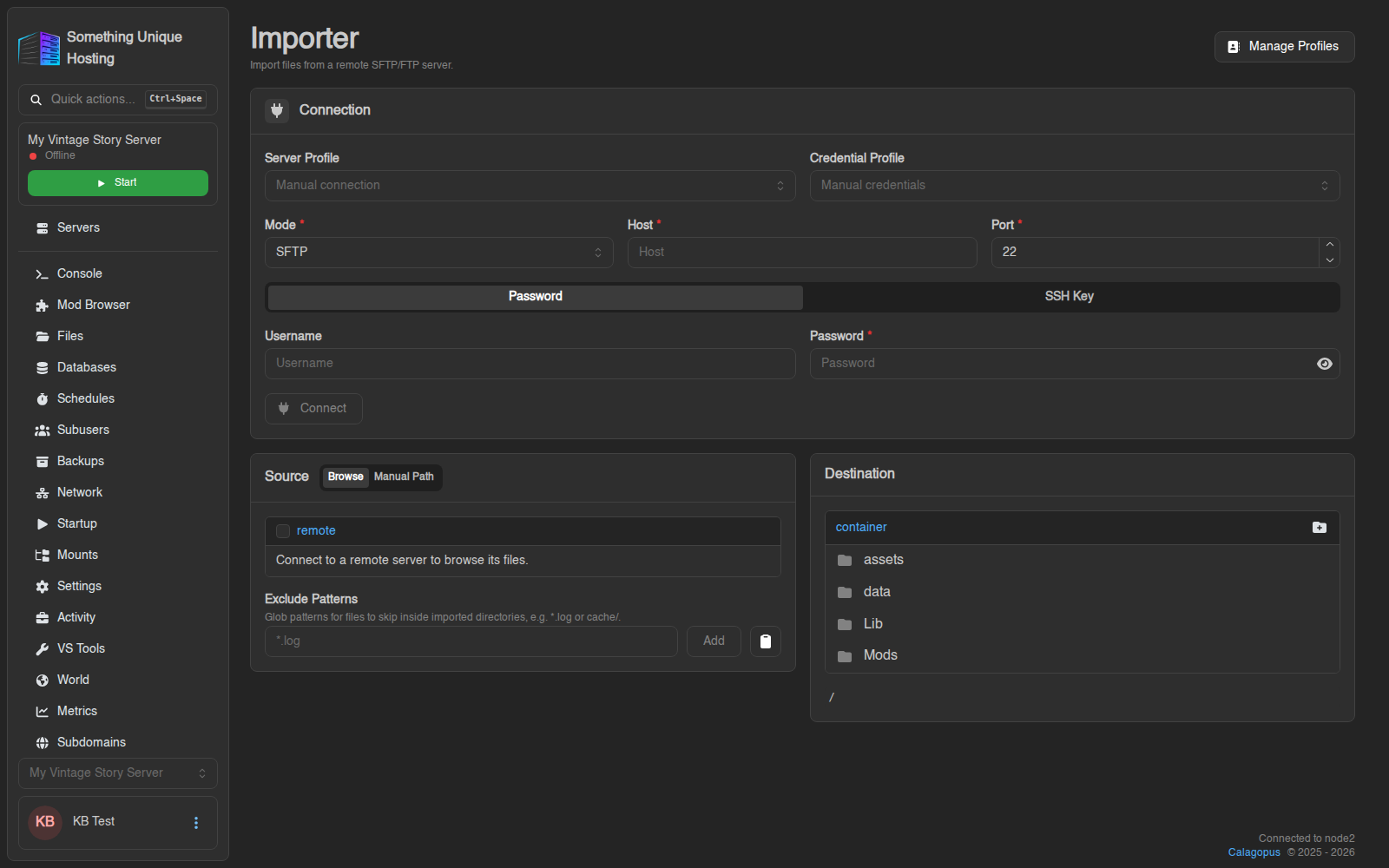Image resolution: width=1389 pixels, height=868 pixels.
Task: Select the Browse source tab
Action: pyautogui.click(x=346, y=477)
